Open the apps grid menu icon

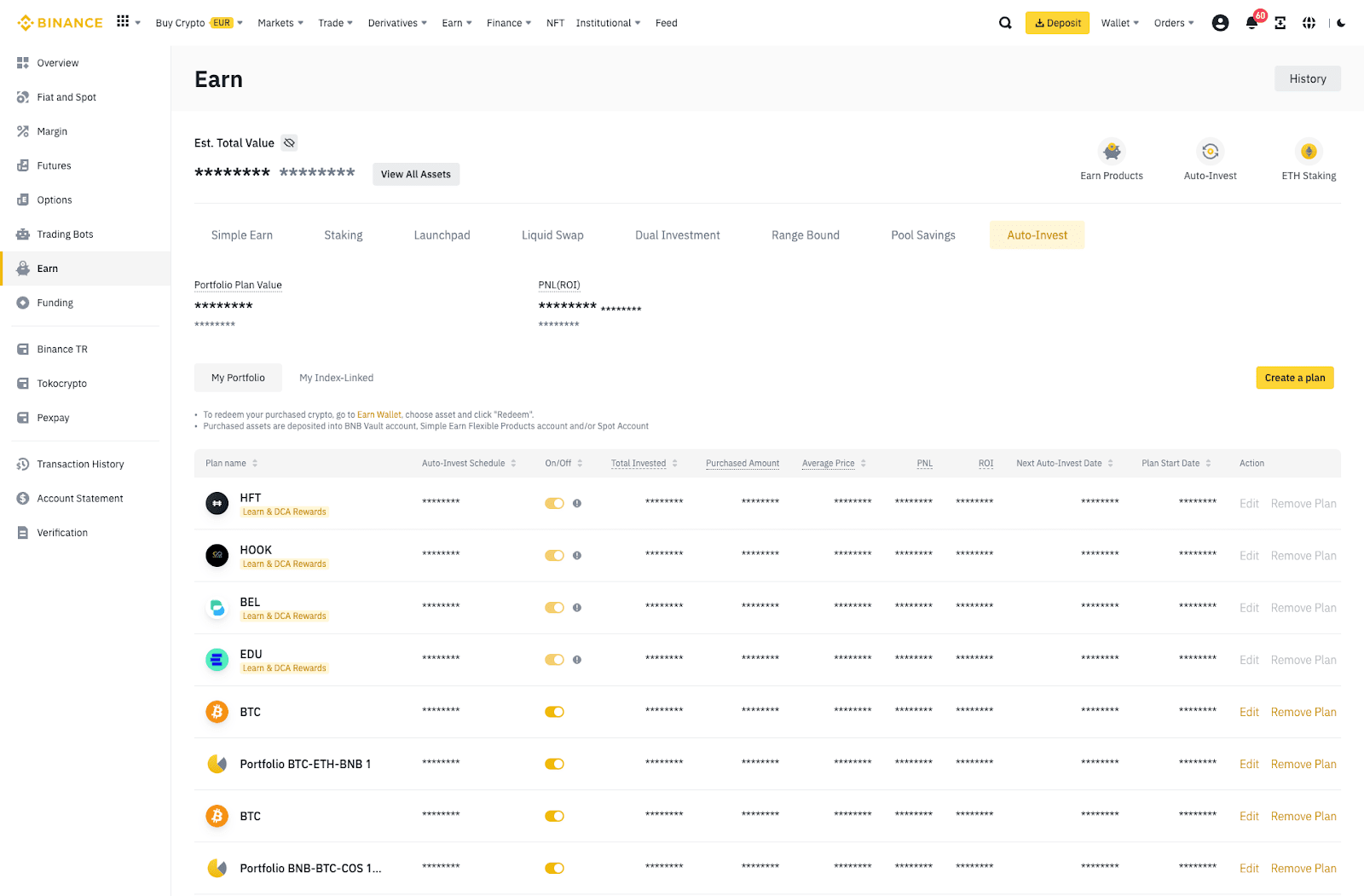(123, 22)
